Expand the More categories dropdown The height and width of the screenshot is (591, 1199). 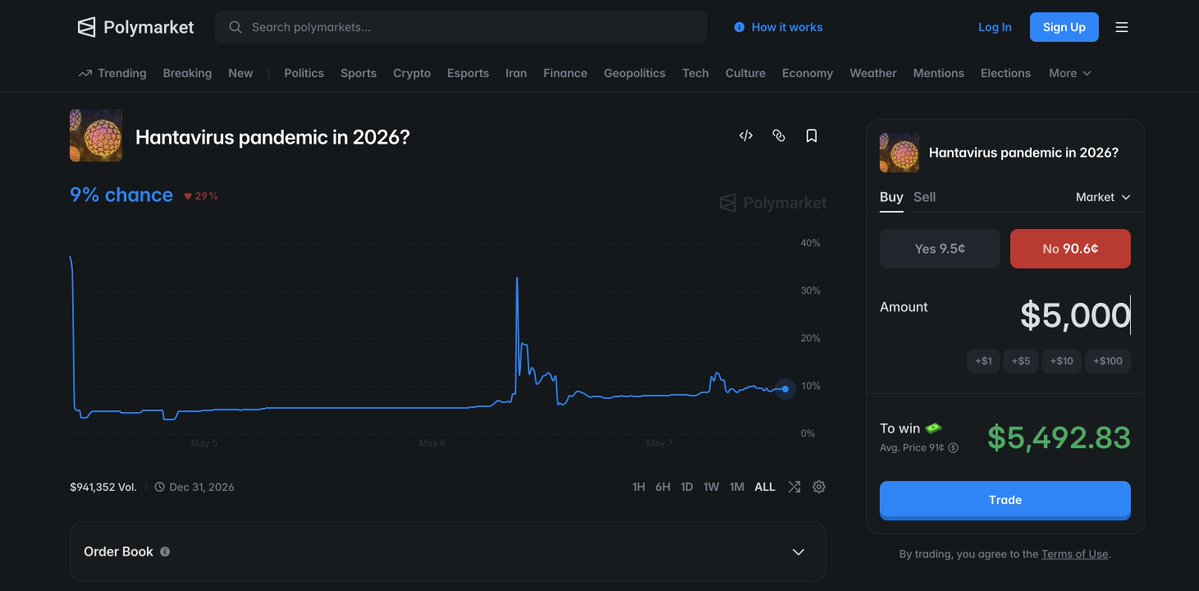1070,73
